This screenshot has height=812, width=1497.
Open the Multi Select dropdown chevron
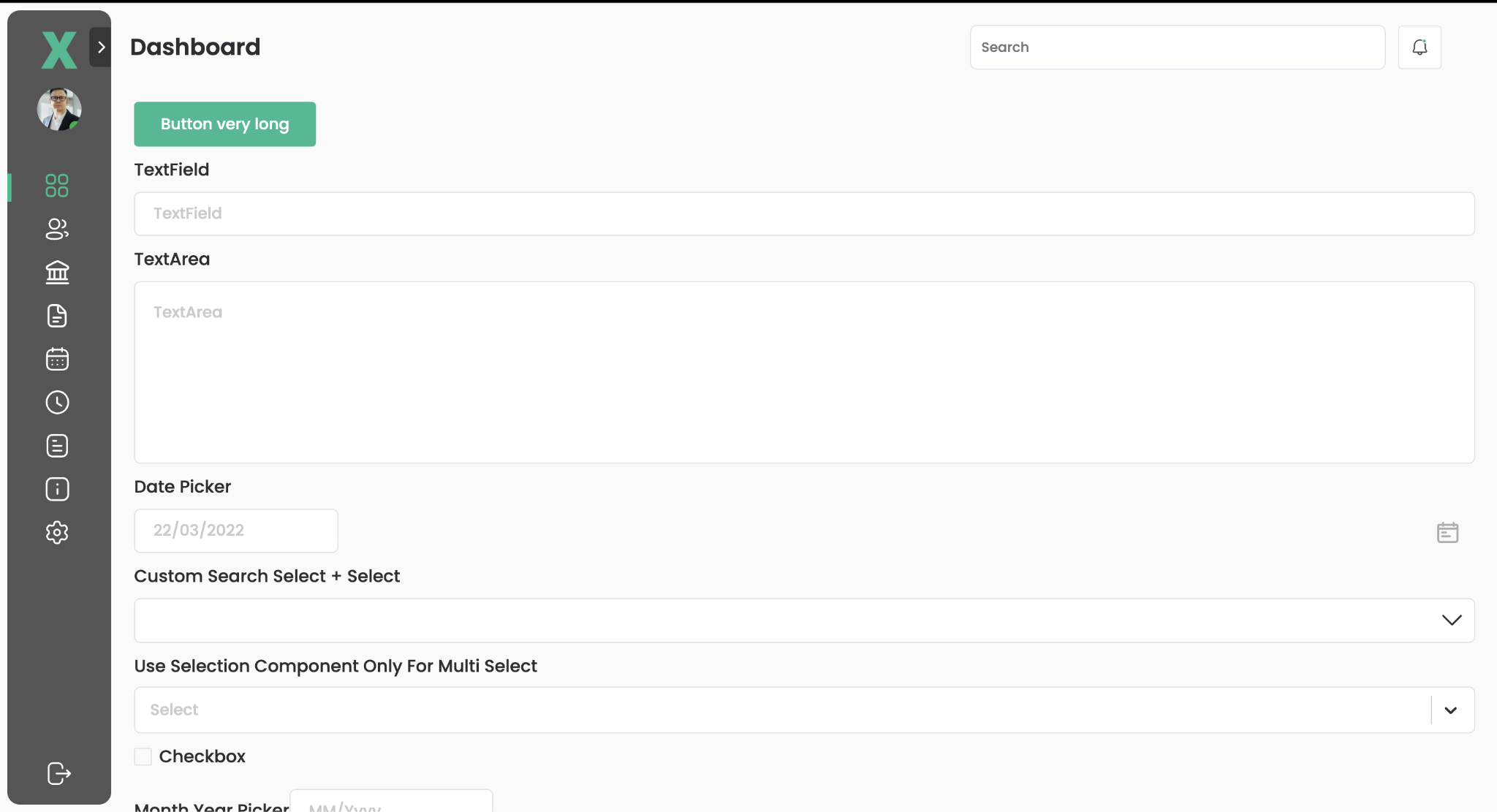1451,710
